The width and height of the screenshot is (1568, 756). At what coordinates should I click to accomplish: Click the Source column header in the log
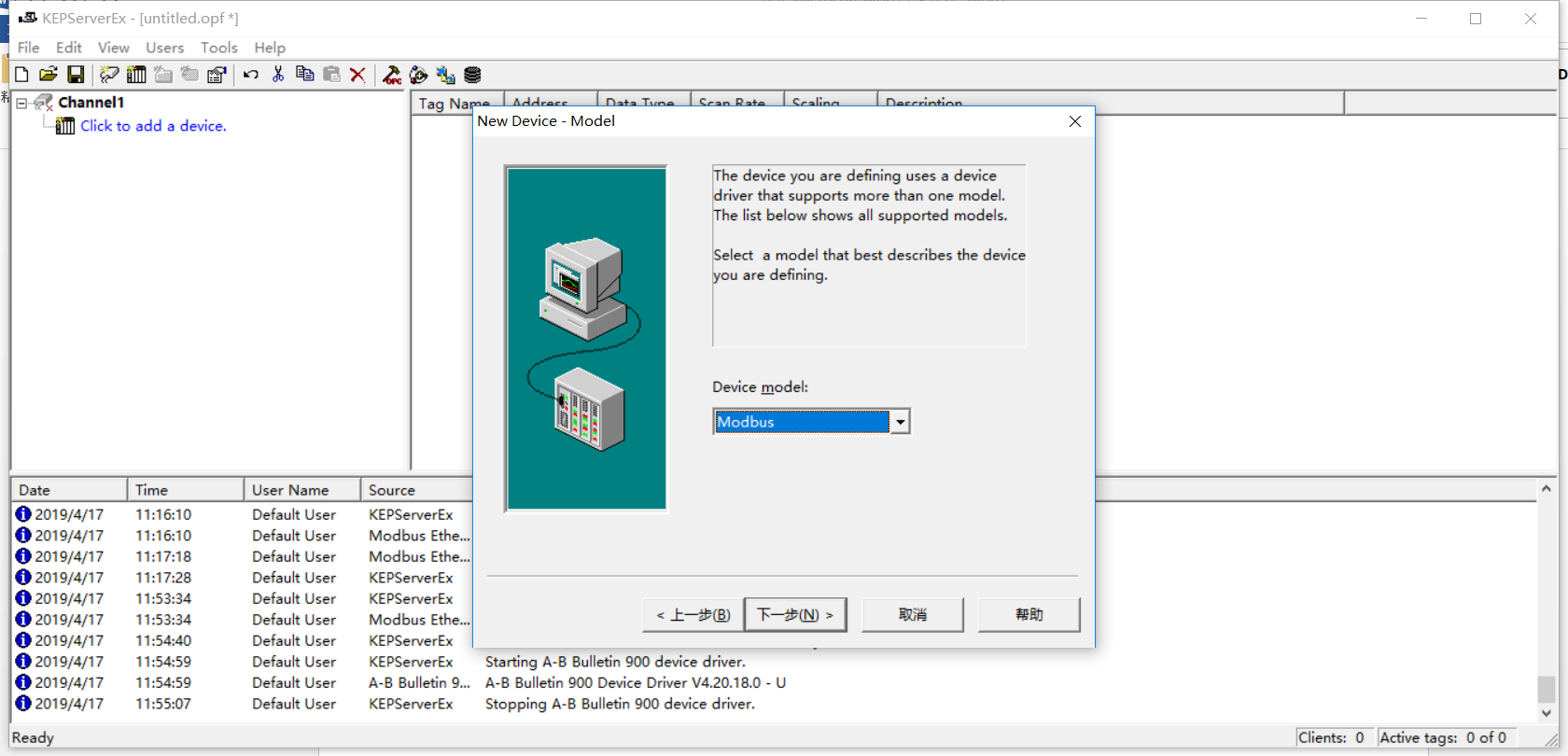point(417,490)
